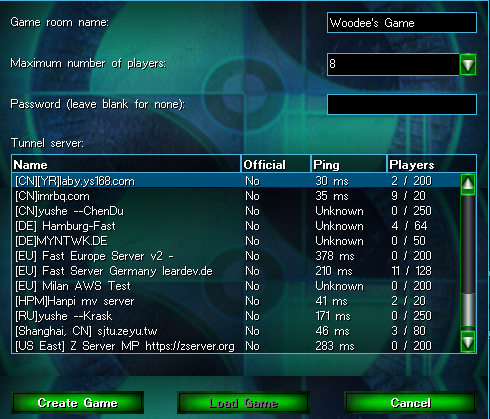
Task: Select the [HPM]Hanpi mv server row
Action: (x=236, y=301)
